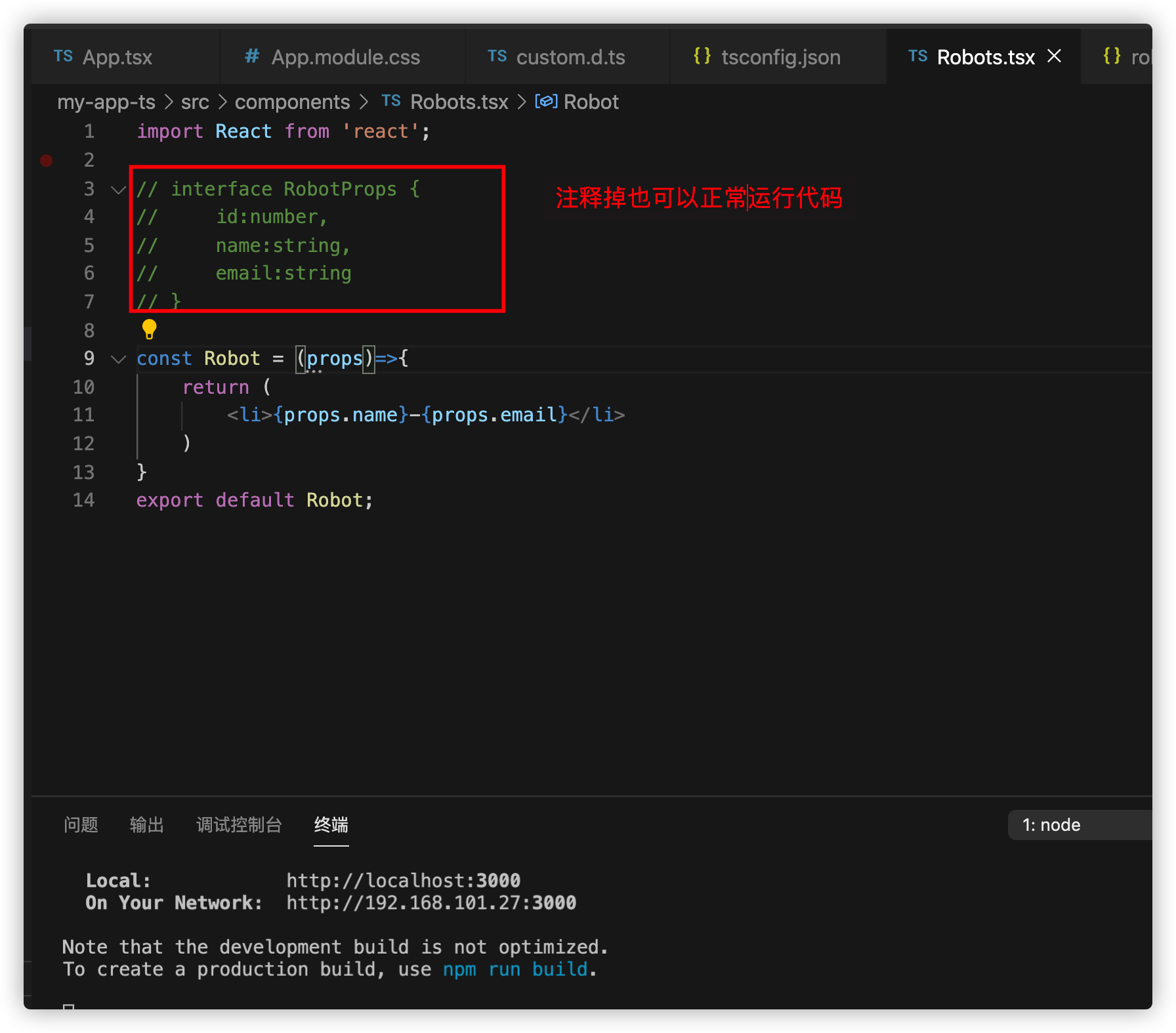Close the Robots.tsx tab
Viewport: 1176px width, 1033px height.
1055,56
